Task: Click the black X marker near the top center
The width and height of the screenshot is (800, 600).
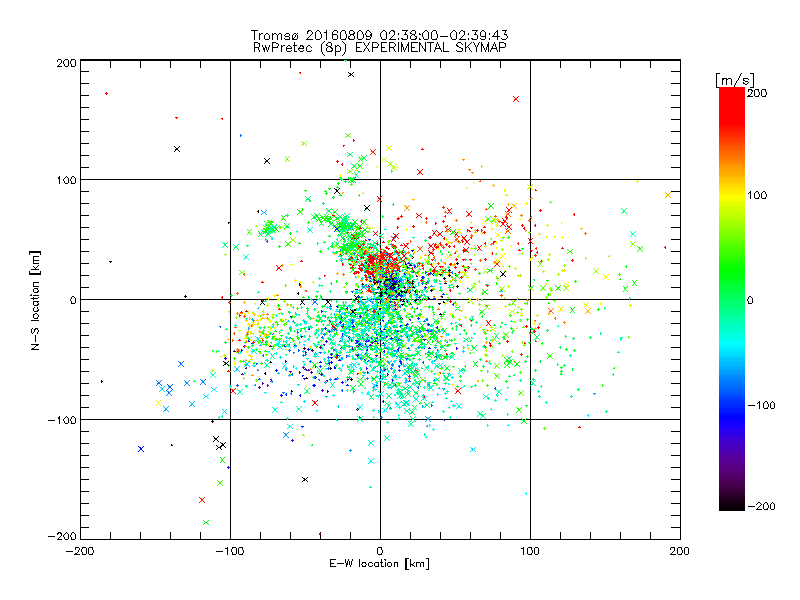Action: tap(351, 74)
